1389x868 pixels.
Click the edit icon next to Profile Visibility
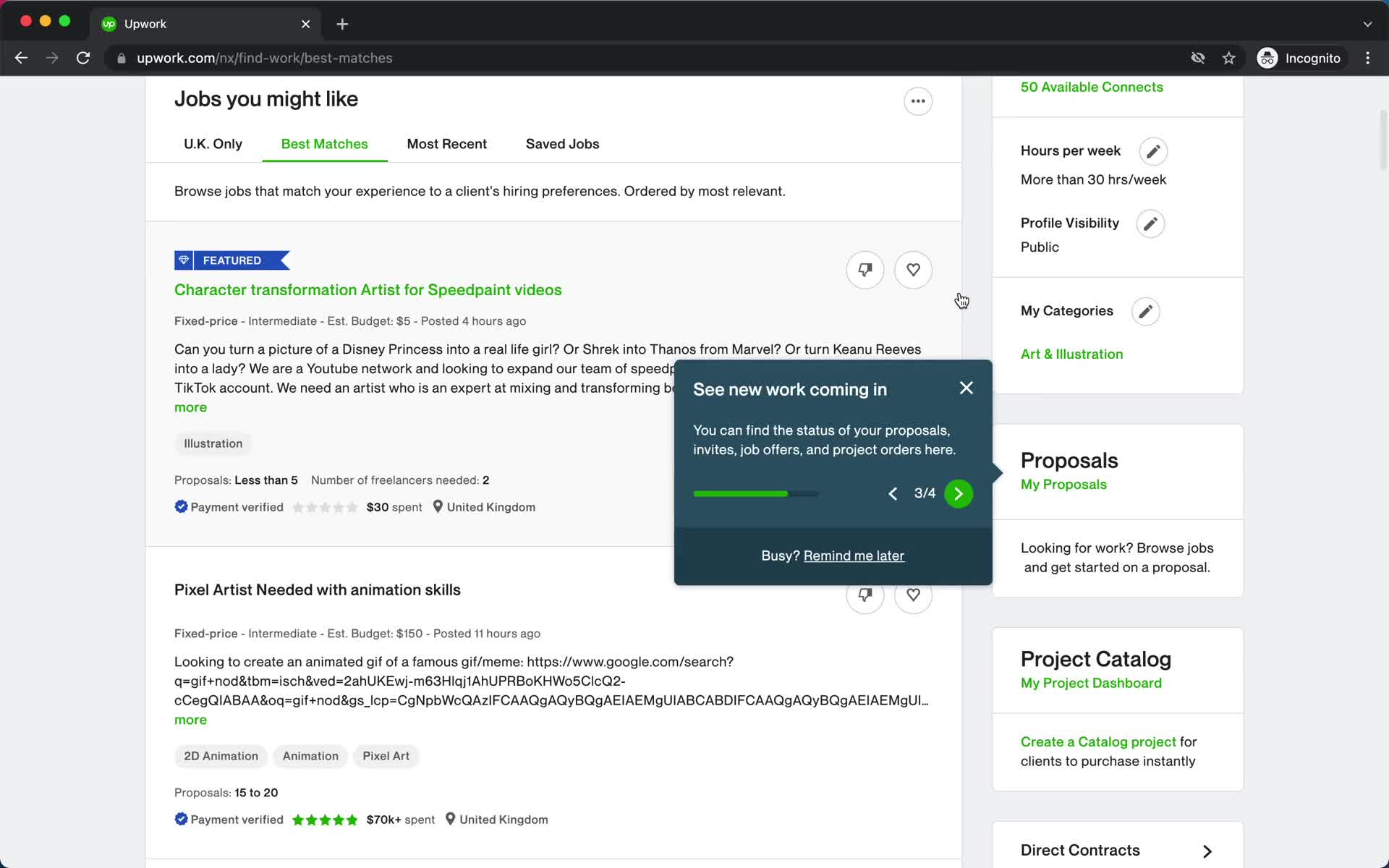pyautogui.click(x=1150, y=223)
